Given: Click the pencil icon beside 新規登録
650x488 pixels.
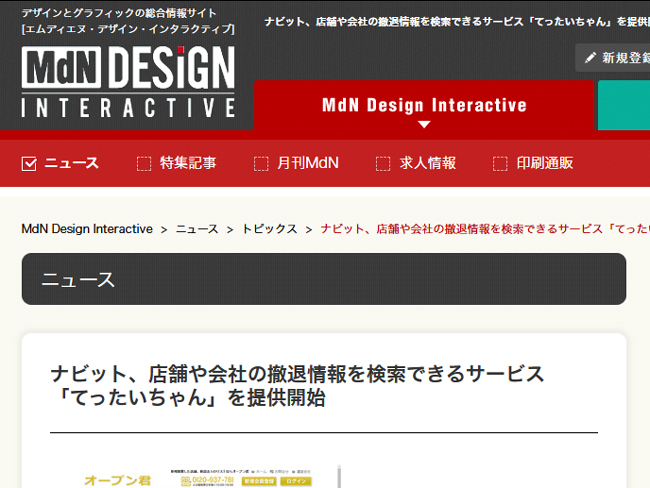Looking at the screenshot, I should coord(590,57).
